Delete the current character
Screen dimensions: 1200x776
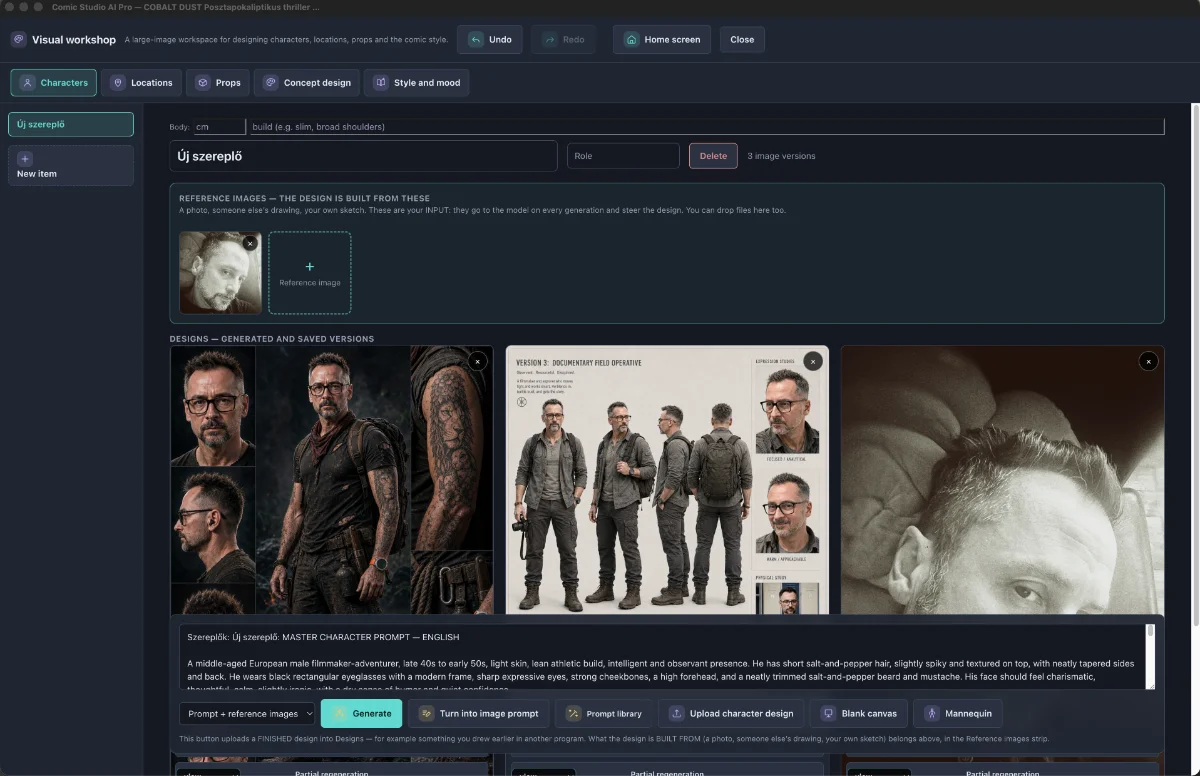(x=713, y=156)
